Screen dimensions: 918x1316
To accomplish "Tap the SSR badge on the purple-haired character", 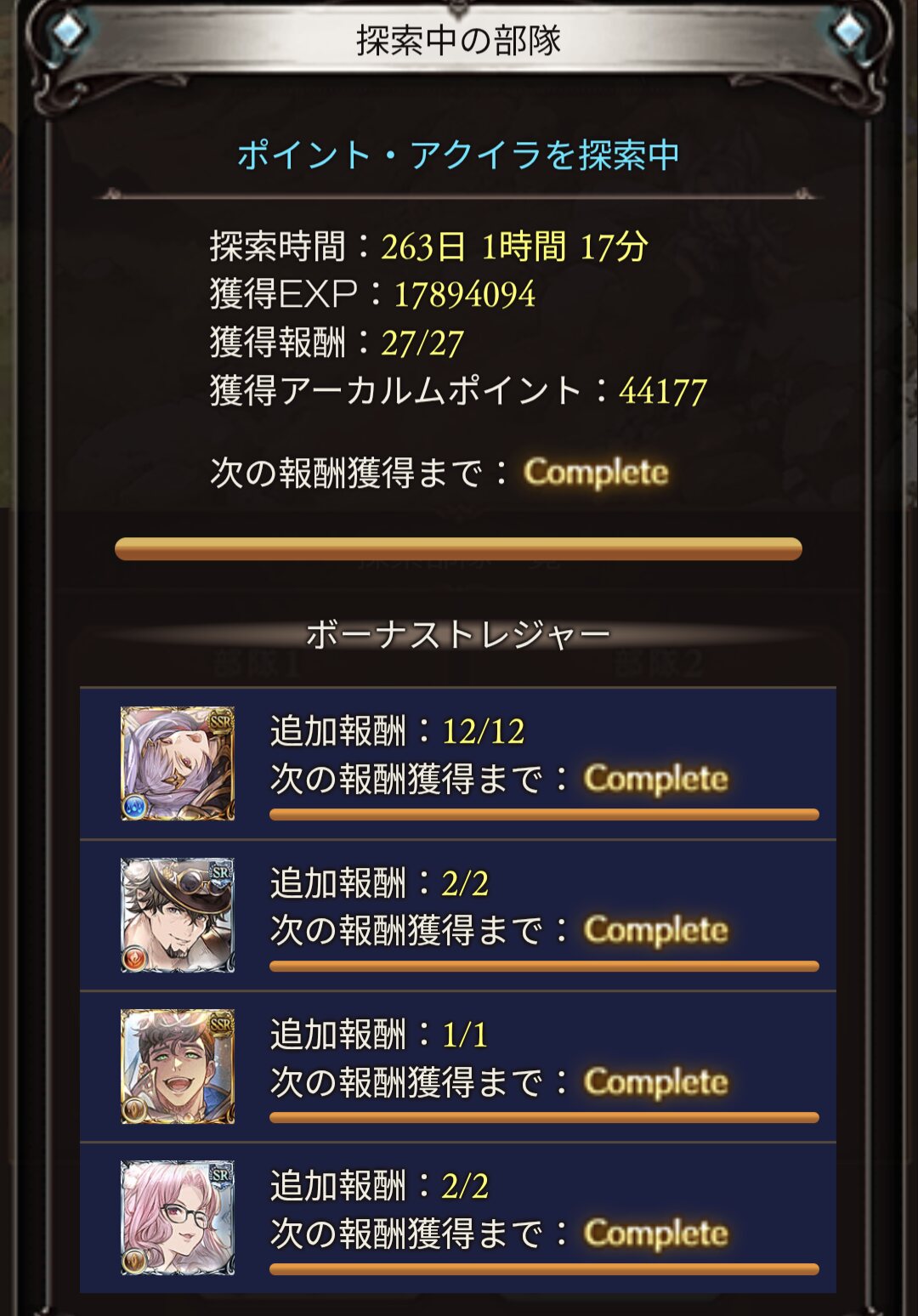I will pos(220,720).
